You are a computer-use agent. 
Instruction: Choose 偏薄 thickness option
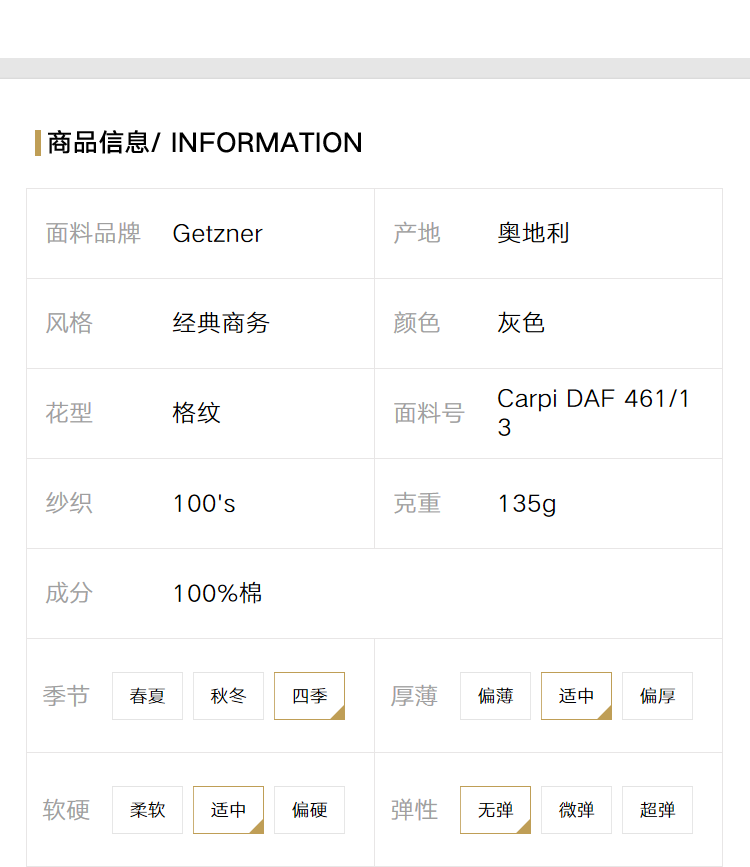[x=495, y=696]
